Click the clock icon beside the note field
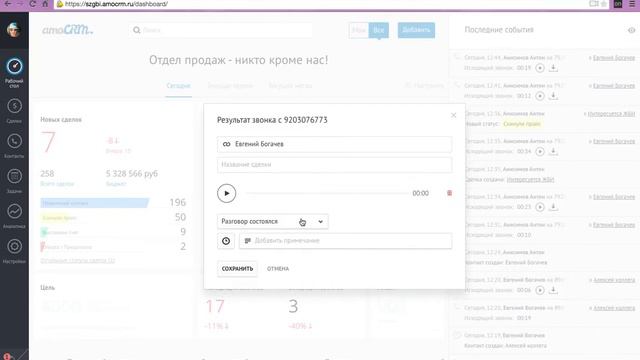This screenshot has height=360, width=640. pyautogui.click(x=226, y=241)
